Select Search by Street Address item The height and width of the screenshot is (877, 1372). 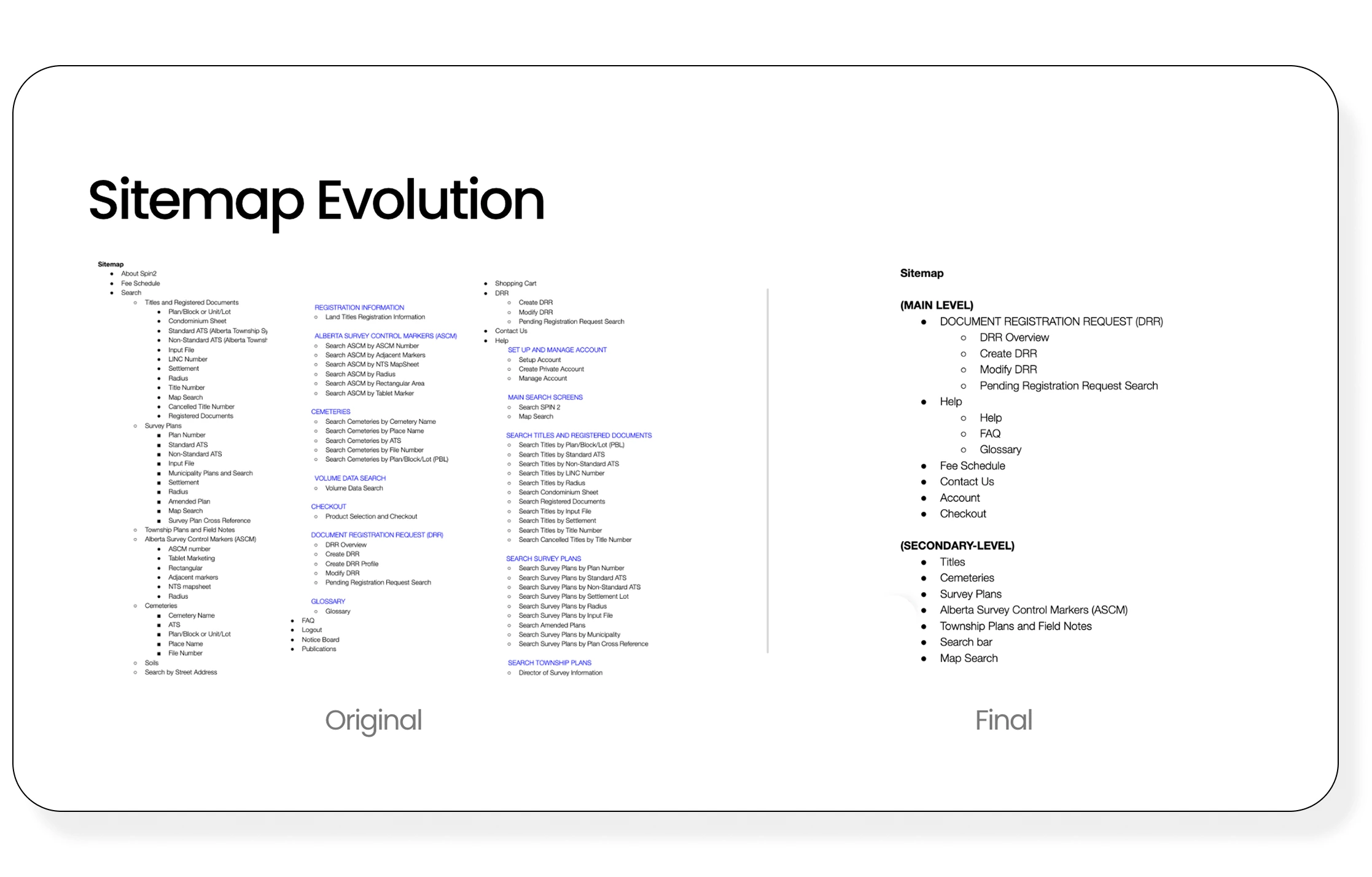pyautogui.click(x=181, y=672)
